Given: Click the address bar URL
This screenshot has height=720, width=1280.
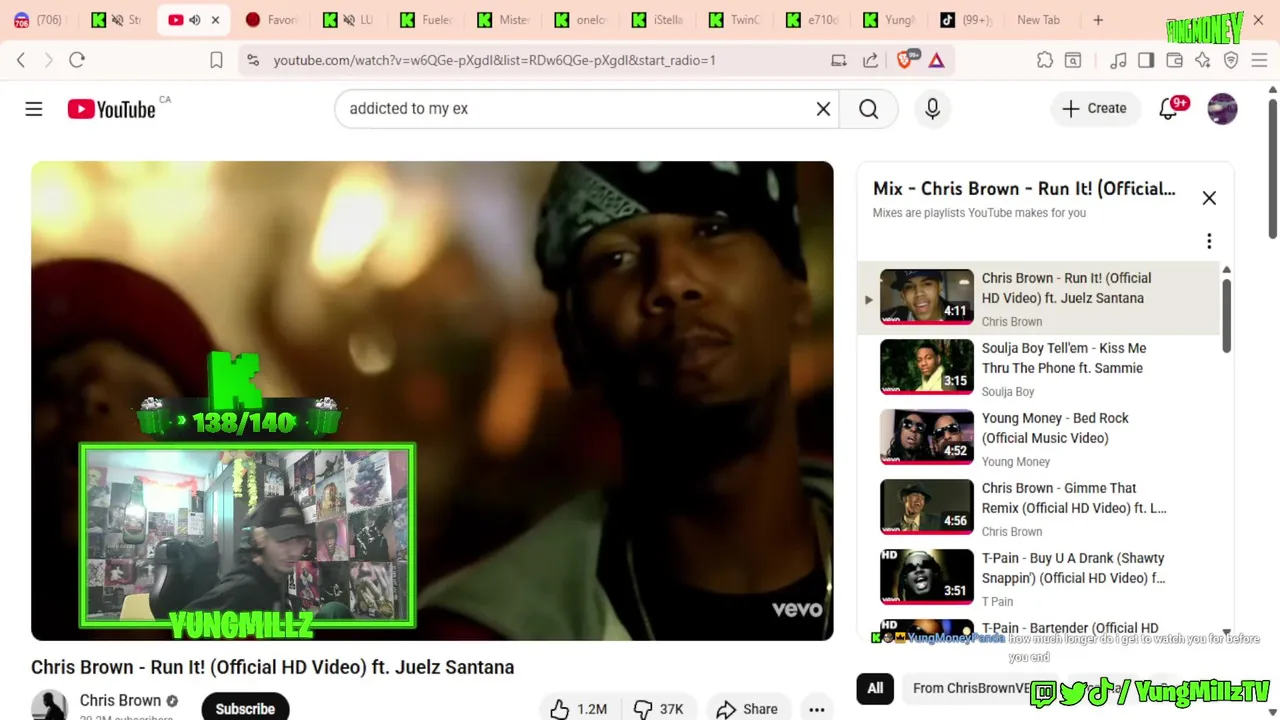Looking at the screenshot, I should pyautogui.click(x=495, y=60).
